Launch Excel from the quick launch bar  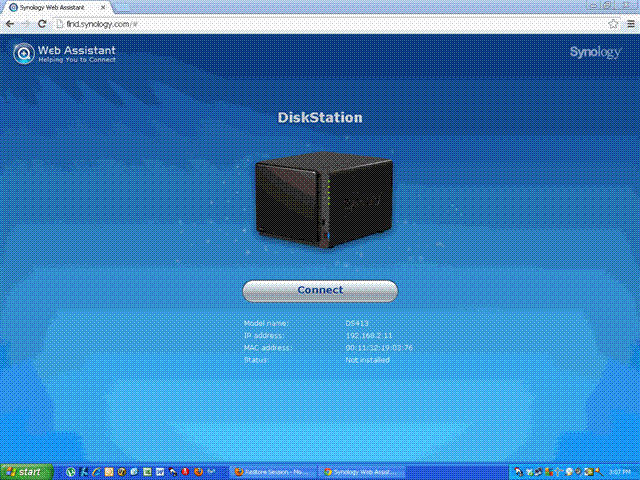(x=147, y=472)
